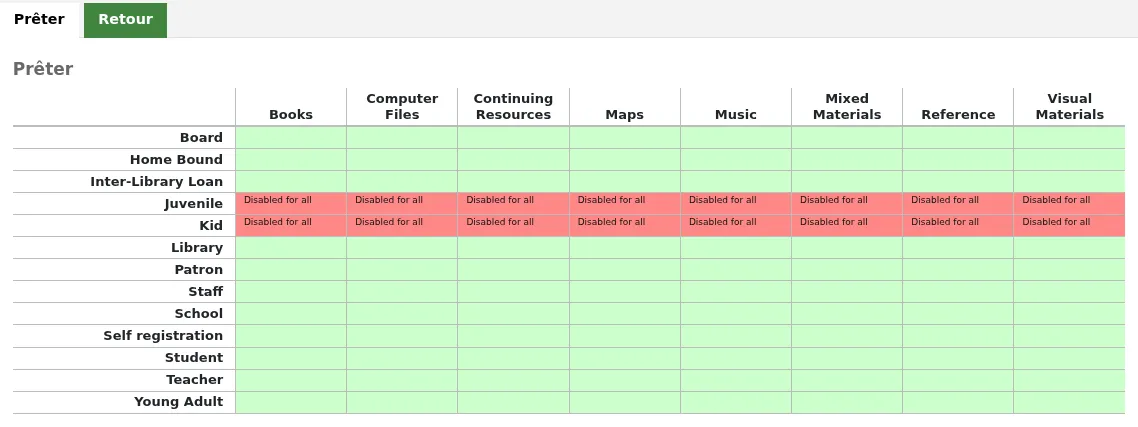Click the Kid Music 'Disabled for all' cell
Screen dimensions: 1138x427
(x=736, y=226)
